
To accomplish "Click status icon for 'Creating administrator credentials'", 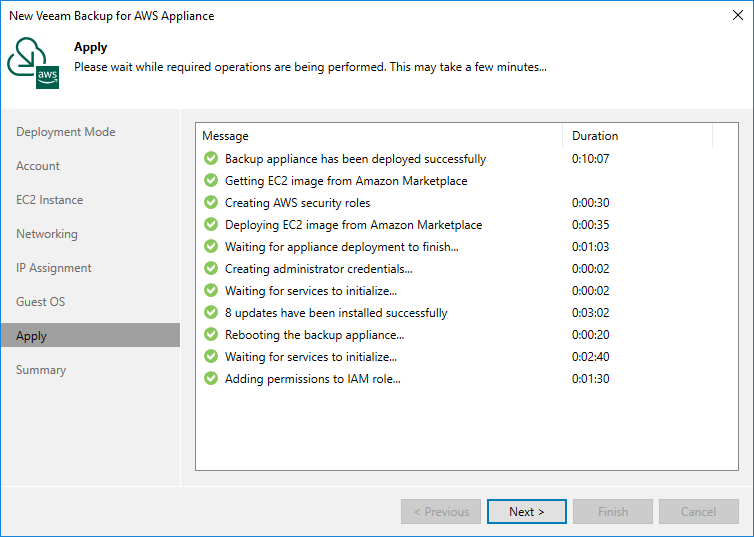I will (x=211, y=269).
